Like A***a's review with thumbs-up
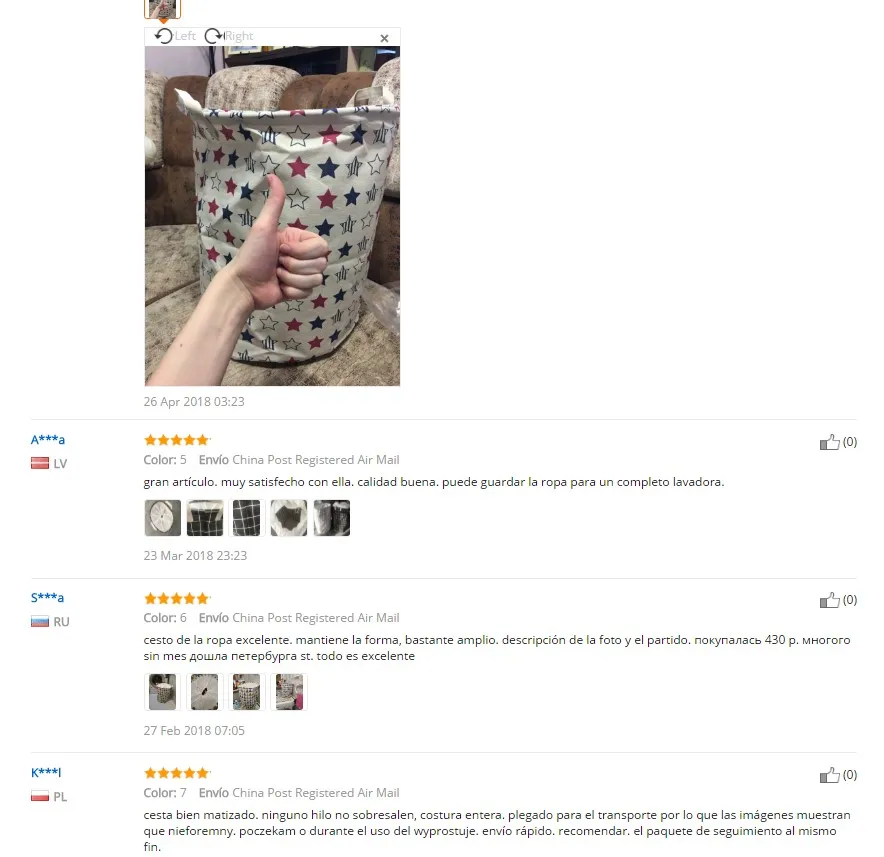This screenshot has width=884, height=857. [829, 442]
